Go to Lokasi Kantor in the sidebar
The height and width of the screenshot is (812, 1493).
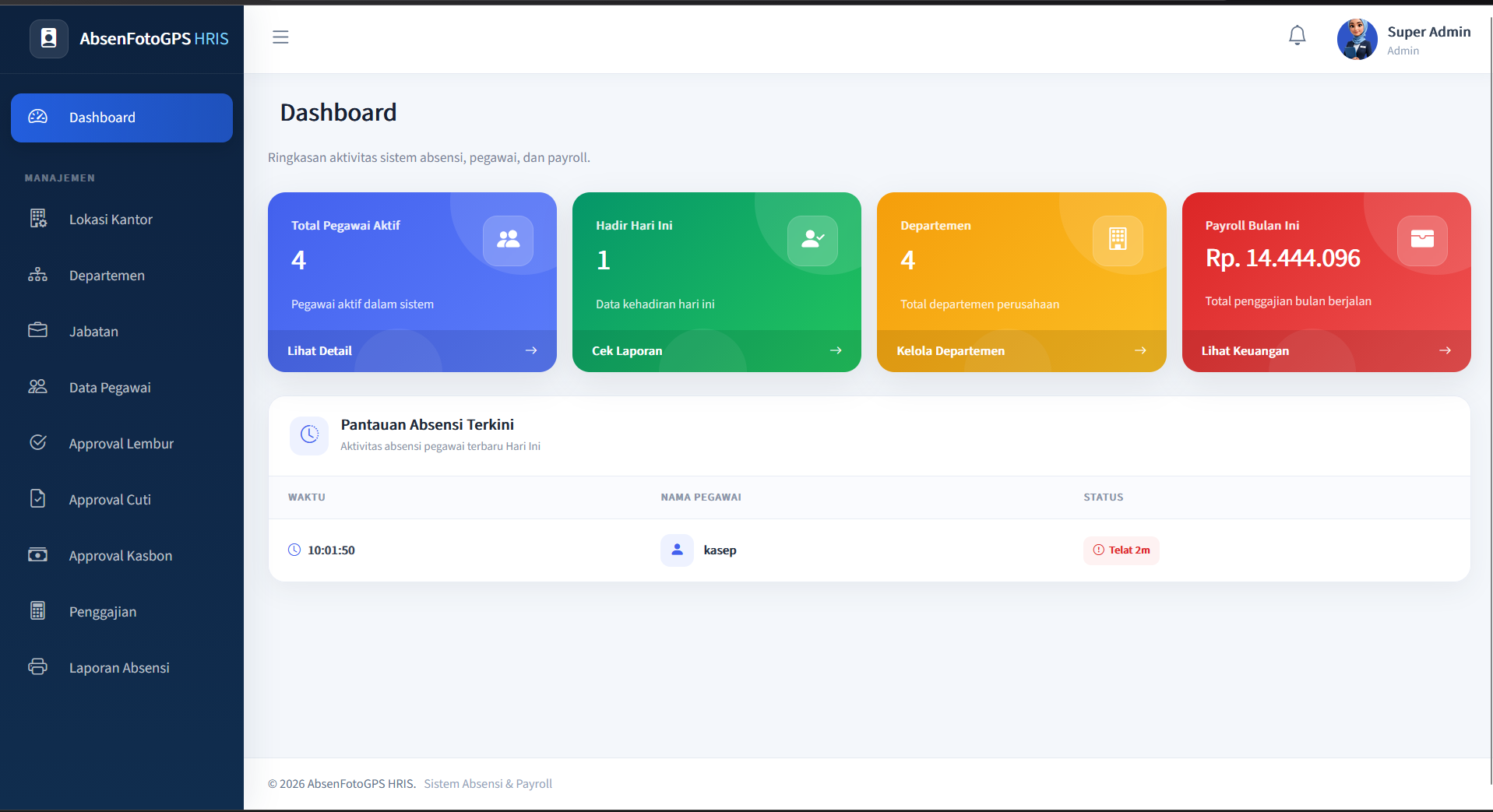pyautogui.click(x=121, y=220)
